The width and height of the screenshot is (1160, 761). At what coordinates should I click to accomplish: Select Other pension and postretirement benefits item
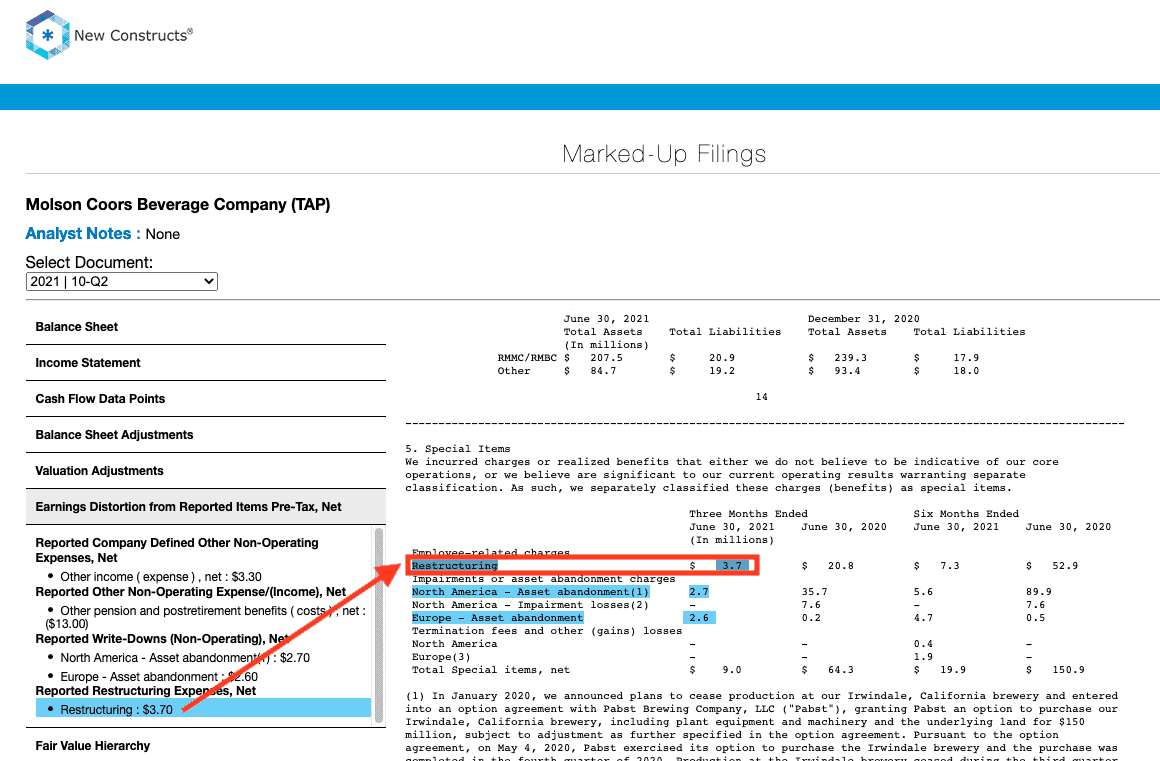point(206,617)
